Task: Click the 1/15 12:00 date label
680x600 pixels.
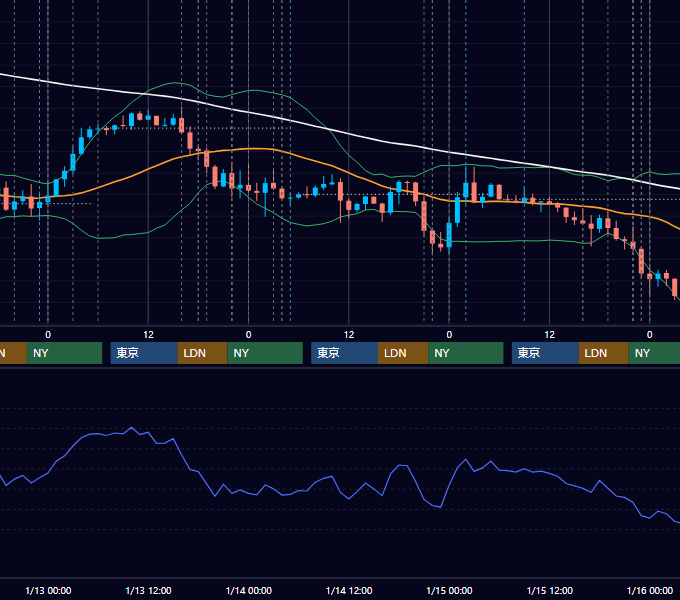Action: 549,590
